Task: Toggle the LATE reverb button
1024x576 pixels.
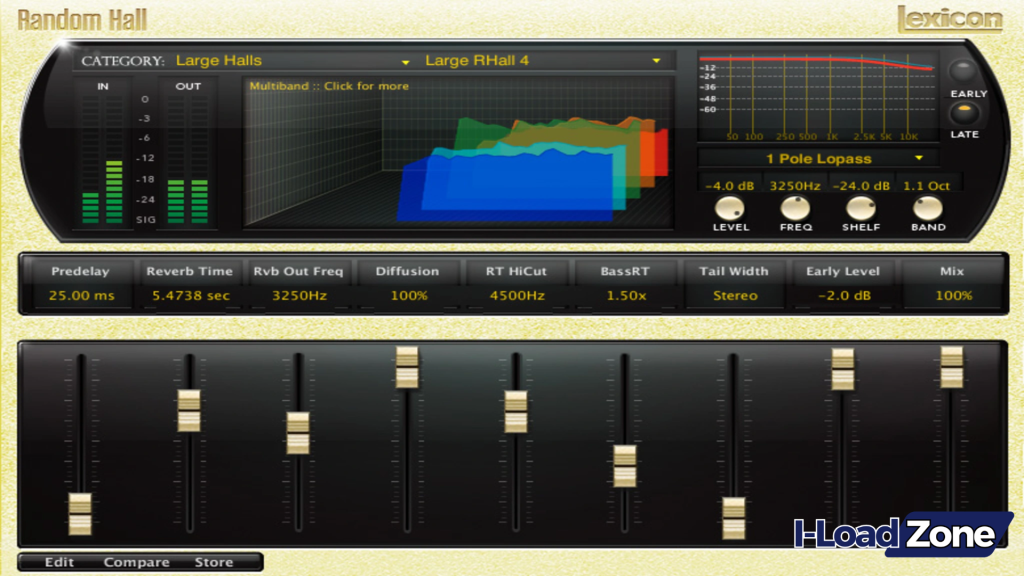Action: point(964,113)
